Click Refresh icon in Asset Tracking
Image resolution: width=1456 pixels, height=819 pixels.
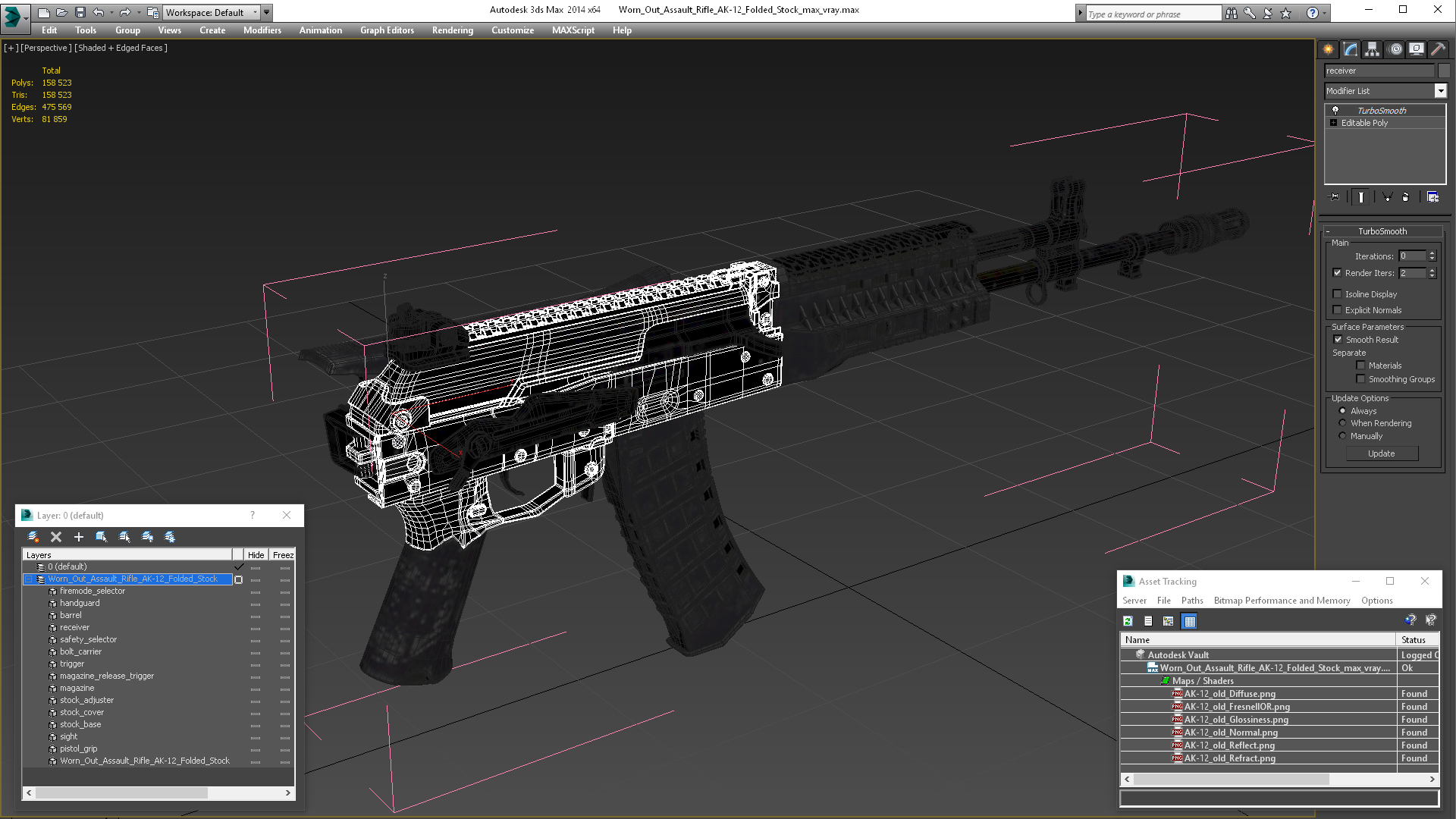(x=1128, y=621)
